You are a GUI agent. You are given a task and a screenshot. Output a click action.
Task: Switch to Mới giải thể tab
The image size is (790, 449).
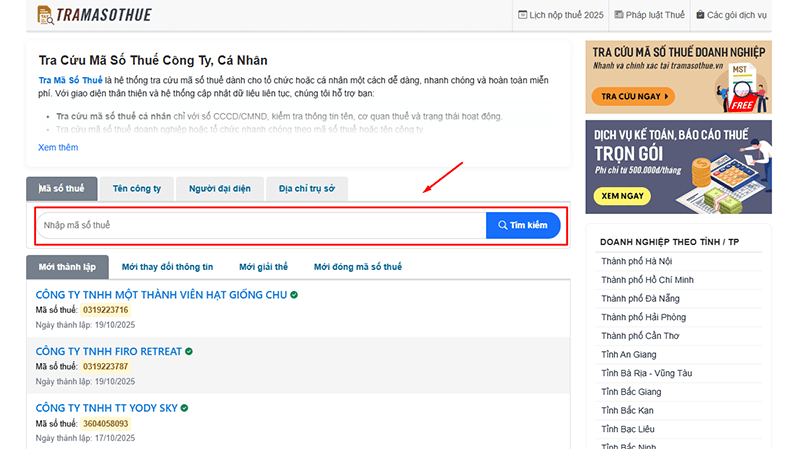263,267
